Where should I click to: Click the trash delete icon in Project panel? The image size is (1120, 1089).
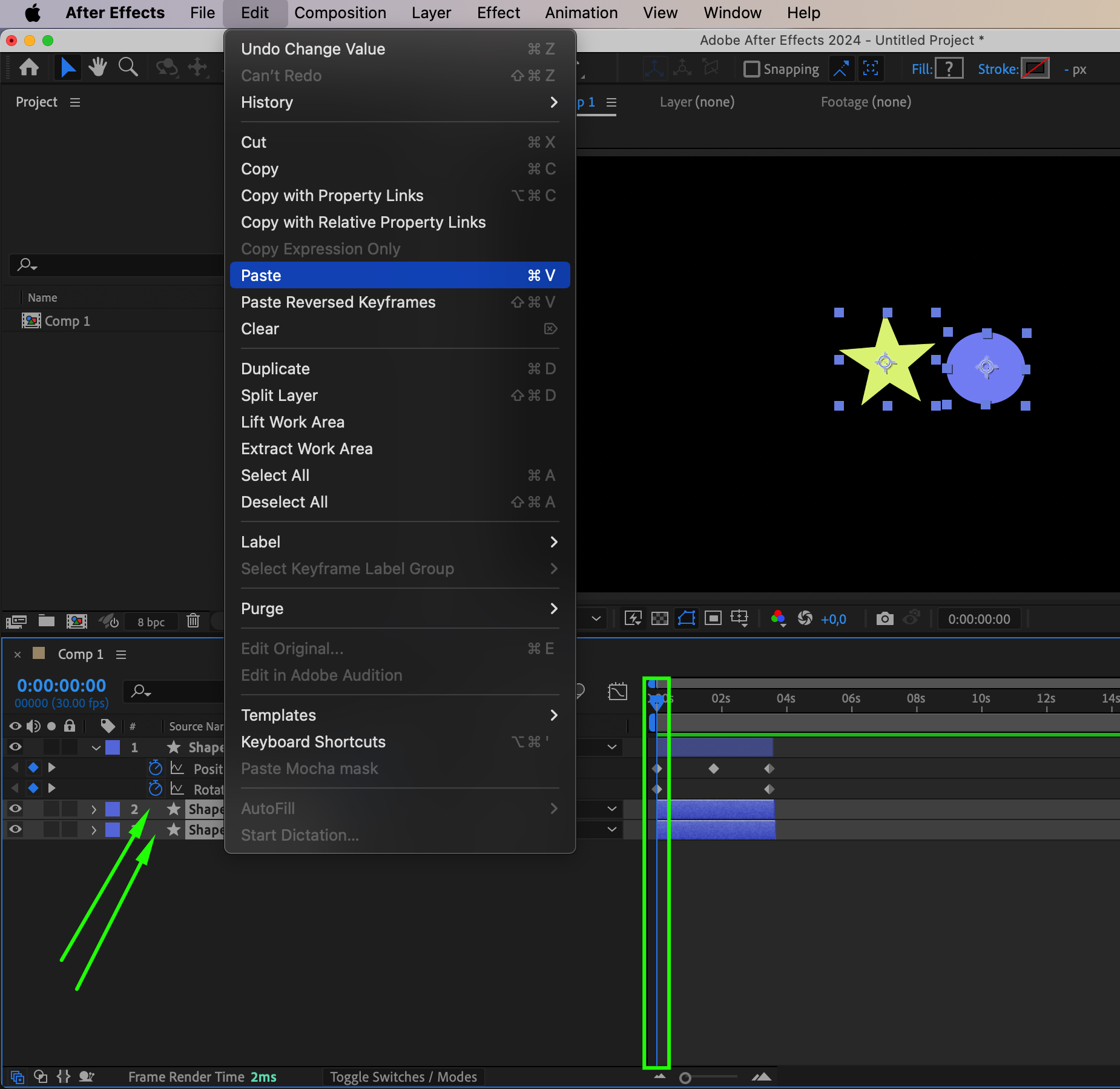(193, 621)
